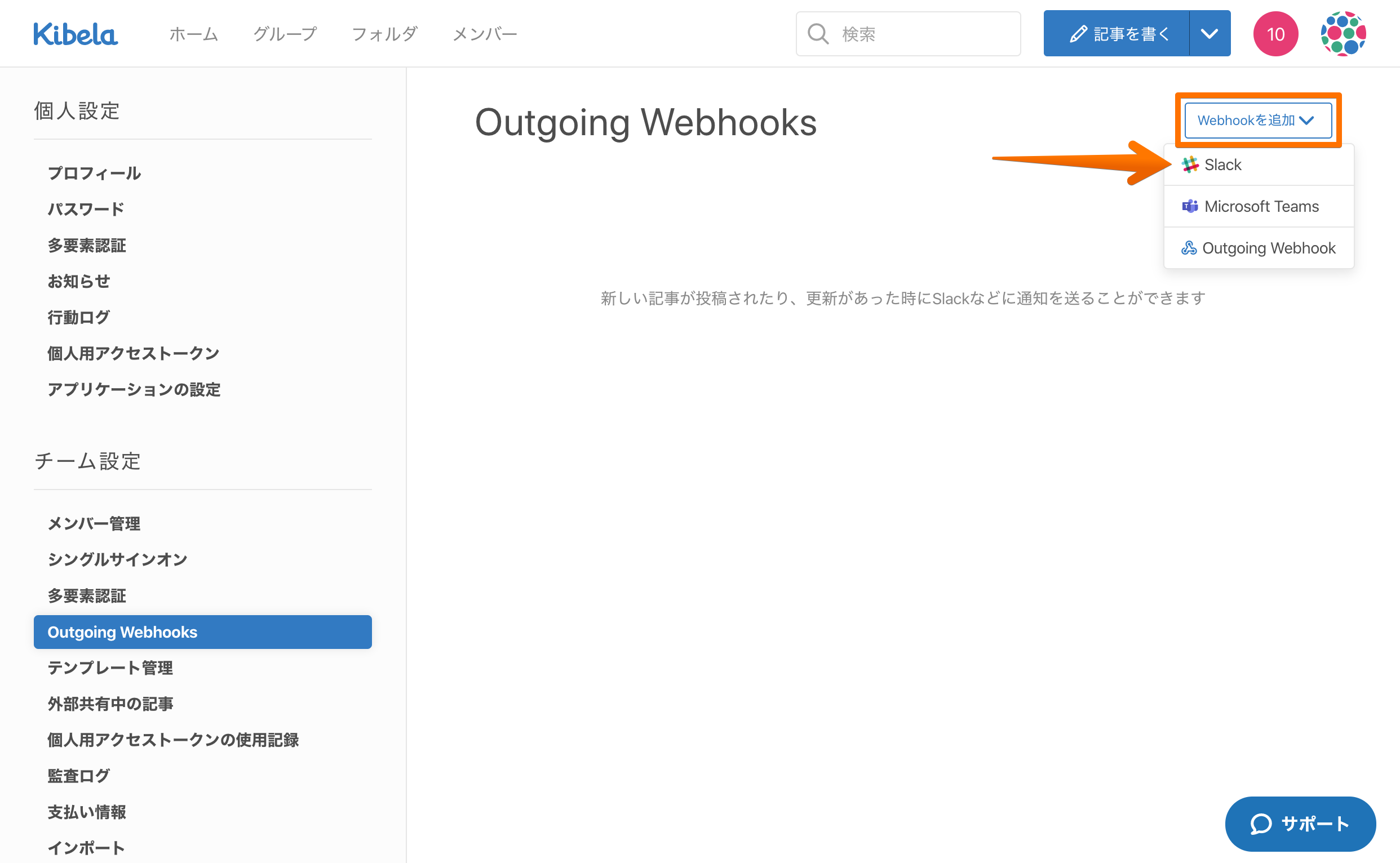Open the フォルダ navigation item
1400x863 pixels.
point(385,34)
